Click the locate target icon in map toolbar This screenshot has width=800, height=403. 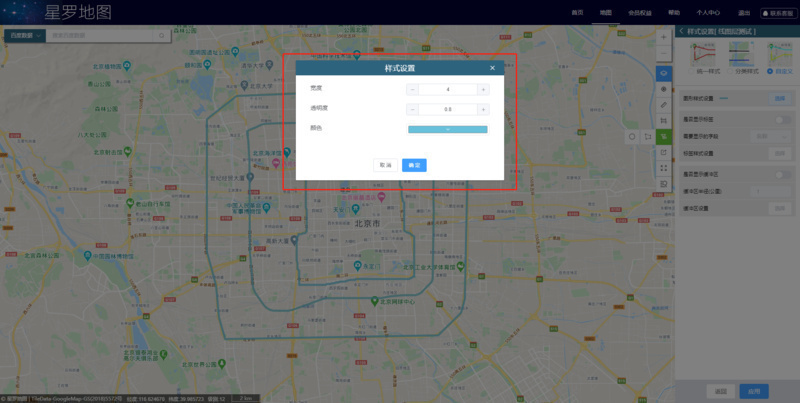coord(664,89)
